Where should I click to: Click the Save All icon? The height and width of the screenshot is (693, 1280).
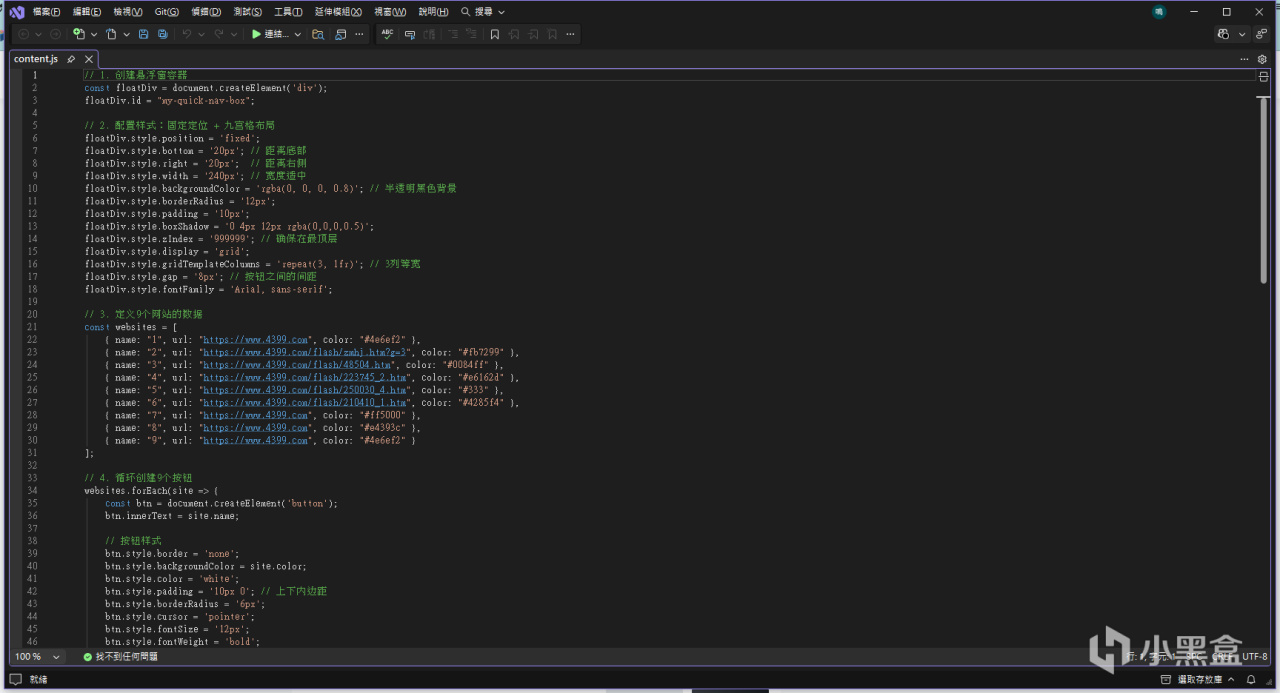click(162, 34)
